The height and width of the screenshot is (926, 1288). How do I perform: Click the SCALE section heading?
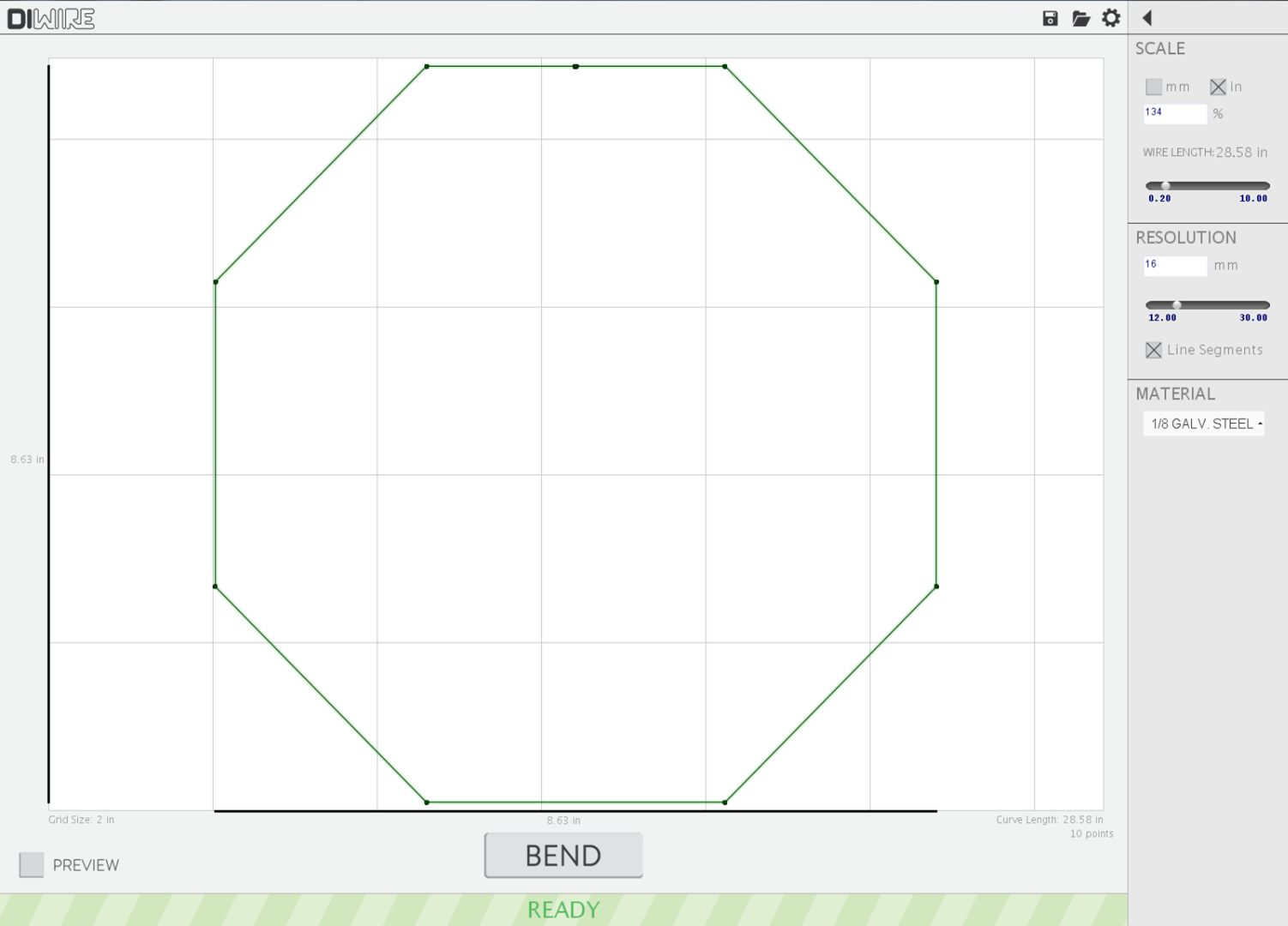pyautogui.click(x=1160, y=49)
